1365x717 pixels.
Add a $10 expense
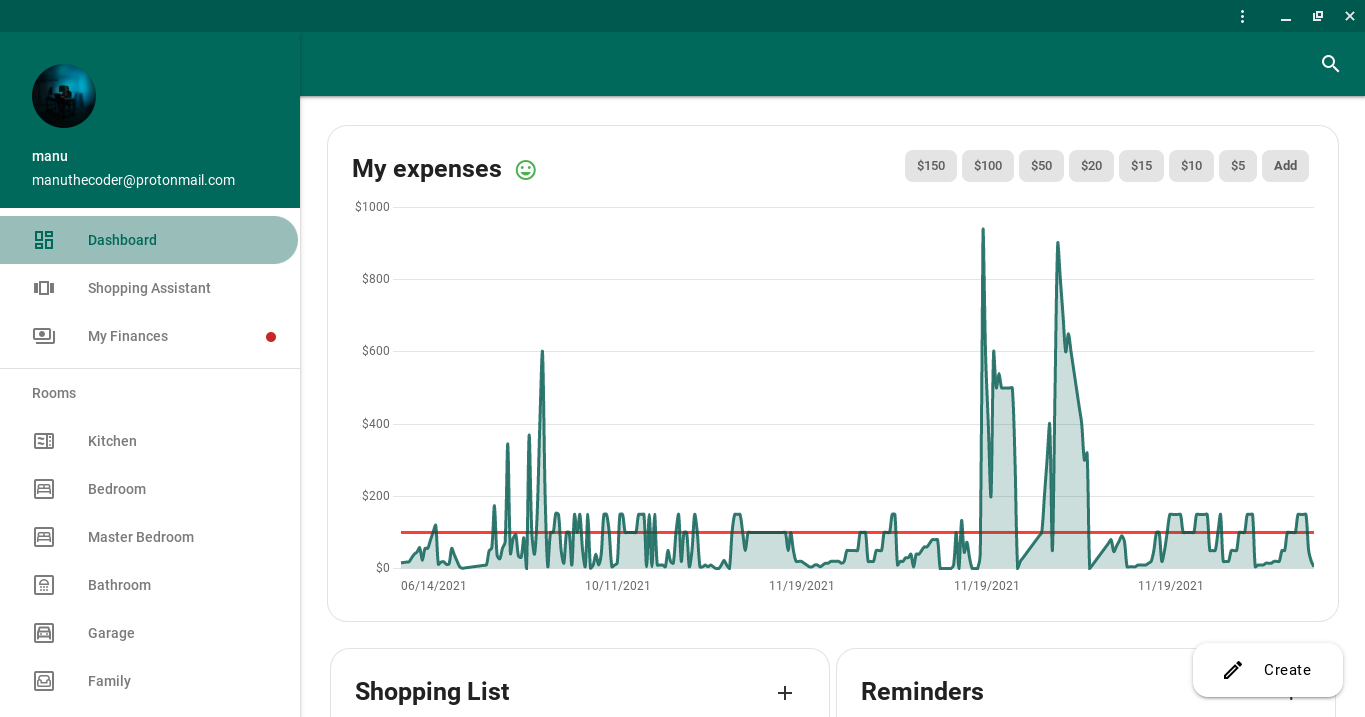pos(1191,166)
